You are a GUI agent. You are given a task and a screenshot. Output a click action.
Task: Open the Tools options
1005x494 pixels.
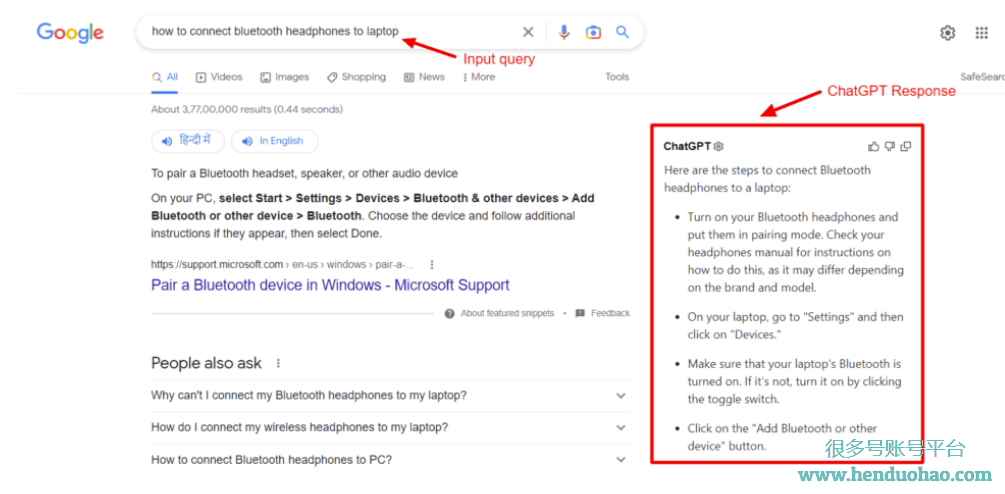pos(617,77)
